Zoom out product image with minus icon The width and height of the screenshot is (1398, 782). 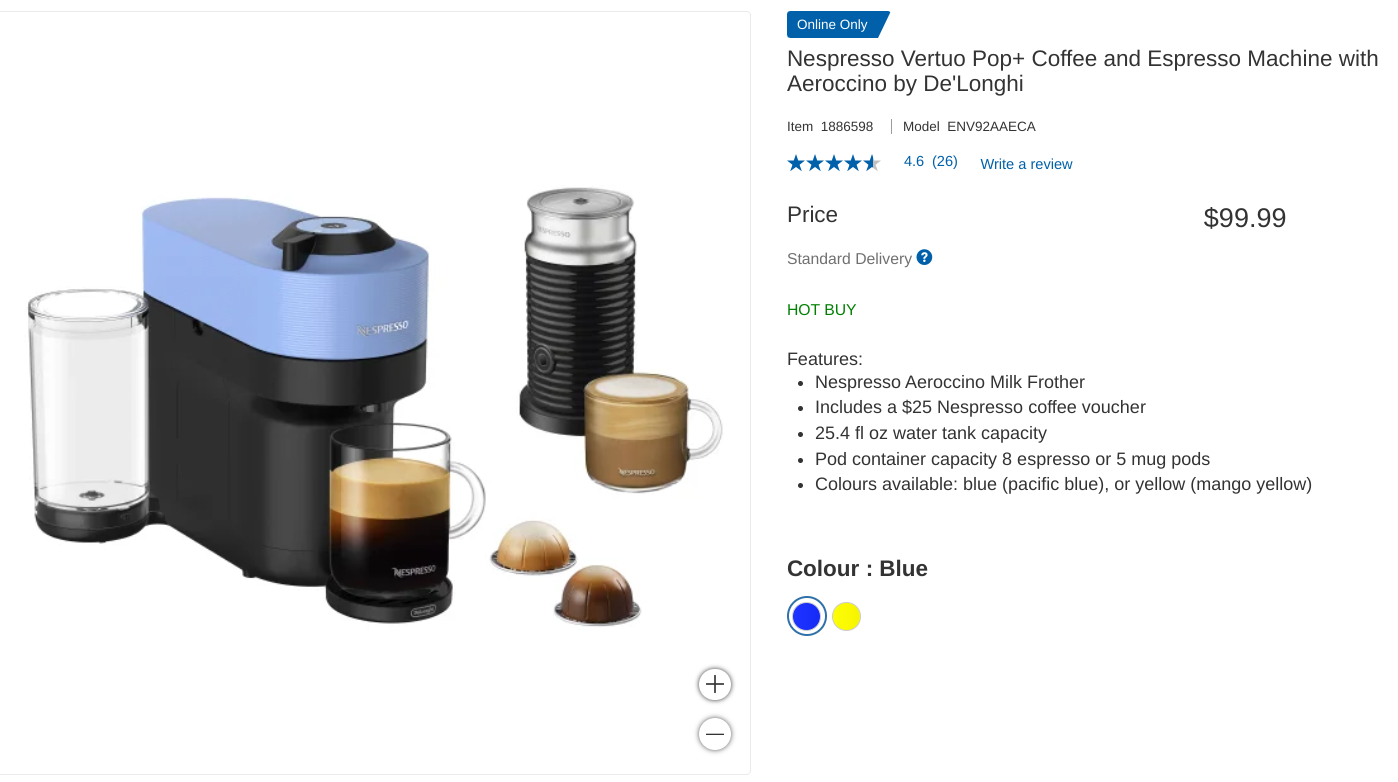click(715, 734)
